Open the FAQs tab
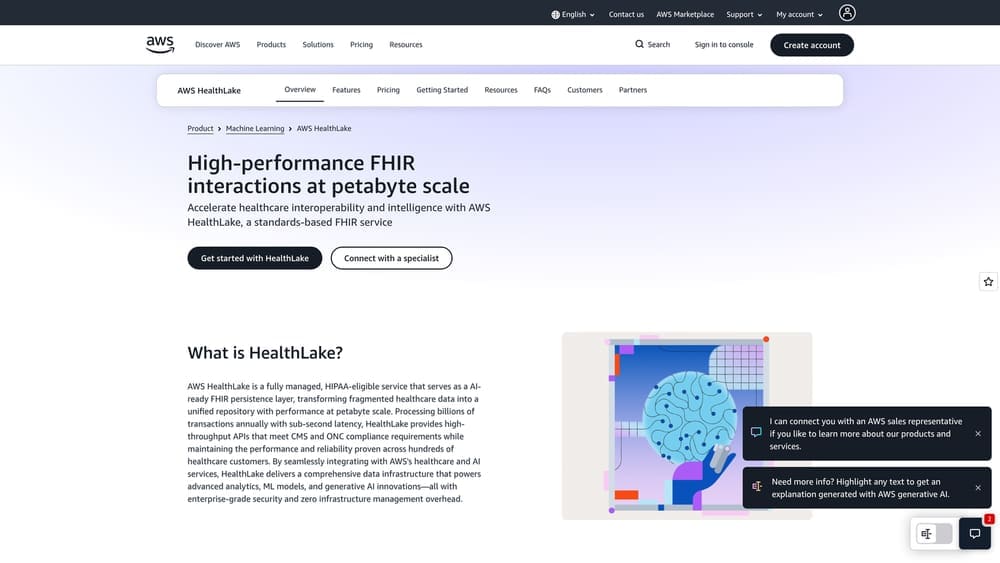Viewport: 1000px width, 563px height. click(542, 90)
